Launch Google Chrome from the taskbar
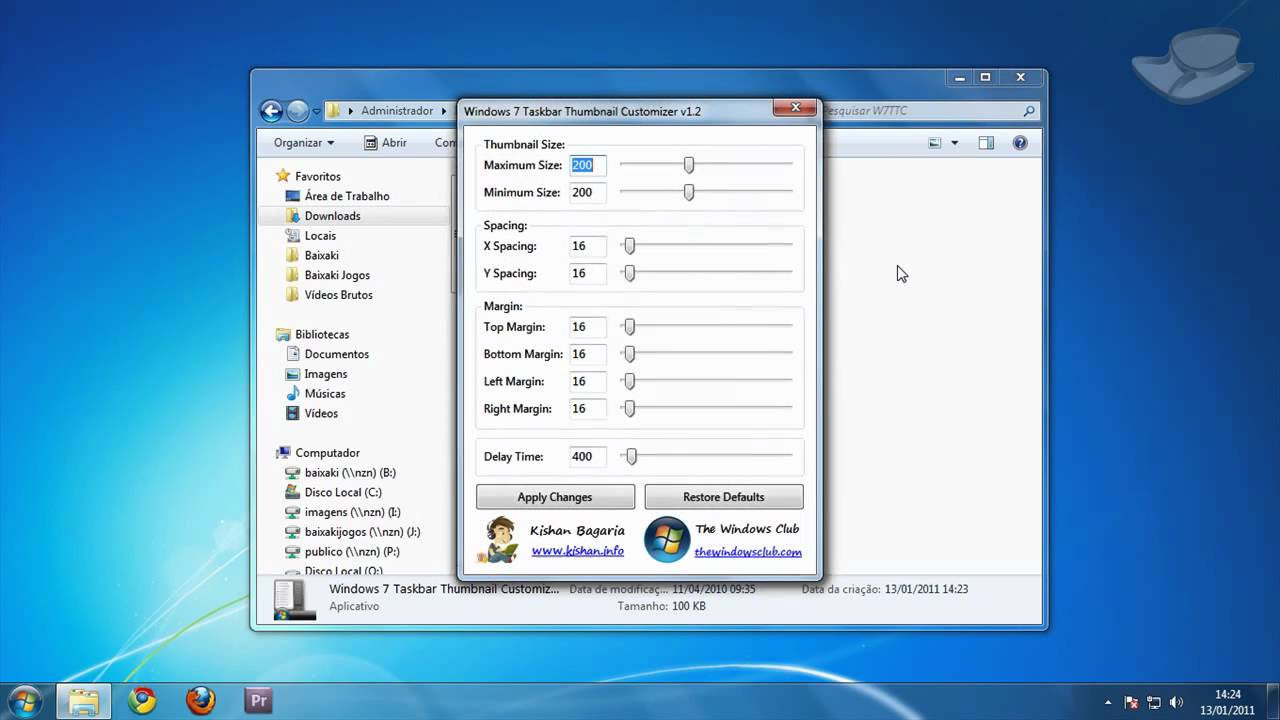Screen dimensions: 1280x720 [x=142, y=701]
